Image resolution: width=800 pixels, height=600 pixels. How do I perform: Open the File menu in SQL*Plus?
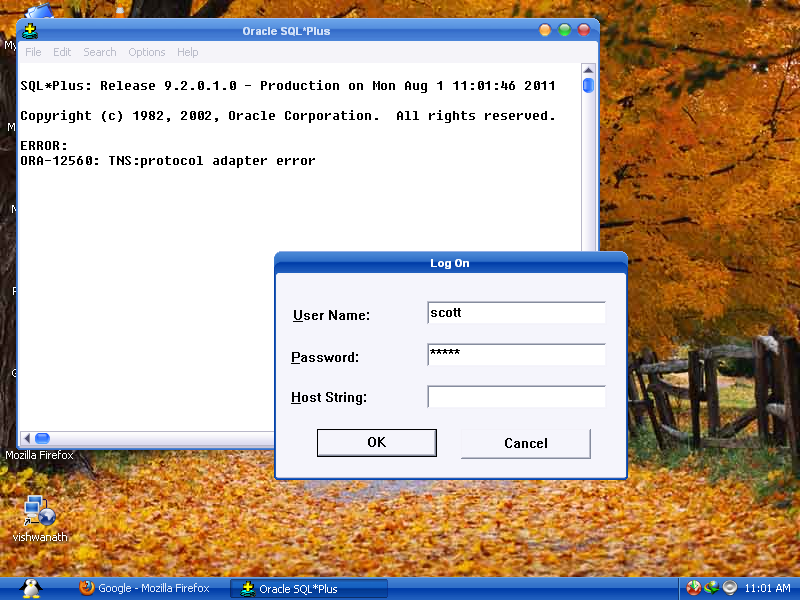tap(33, 52)
